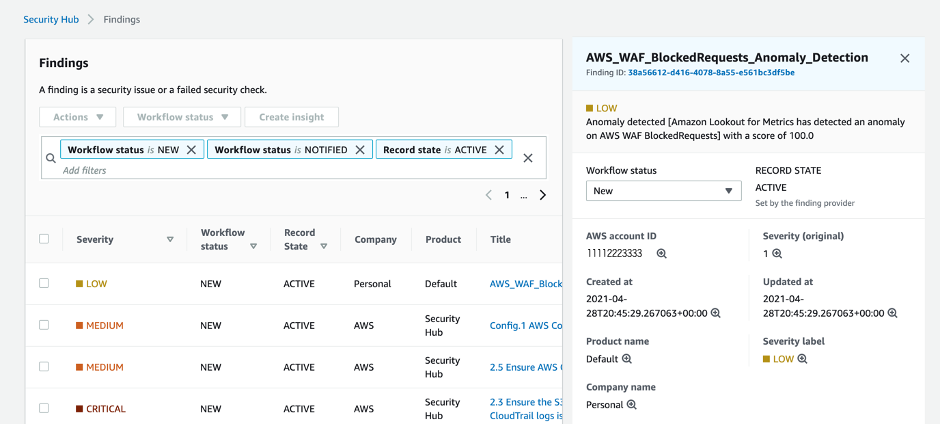This screenshot has height=424, width=941.
Task: Filter by Company name Personal magnifier
Action: 631,404
